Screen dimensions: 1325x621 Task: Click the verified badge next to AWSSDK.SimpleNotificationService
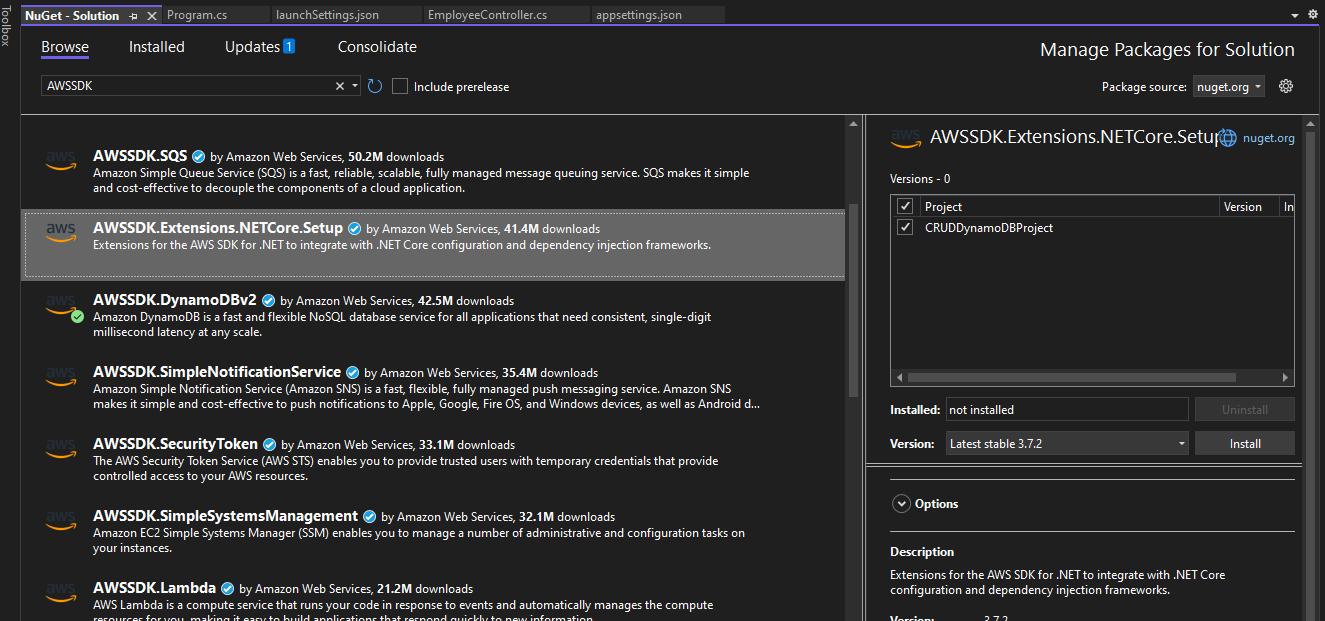pos(352,372)
